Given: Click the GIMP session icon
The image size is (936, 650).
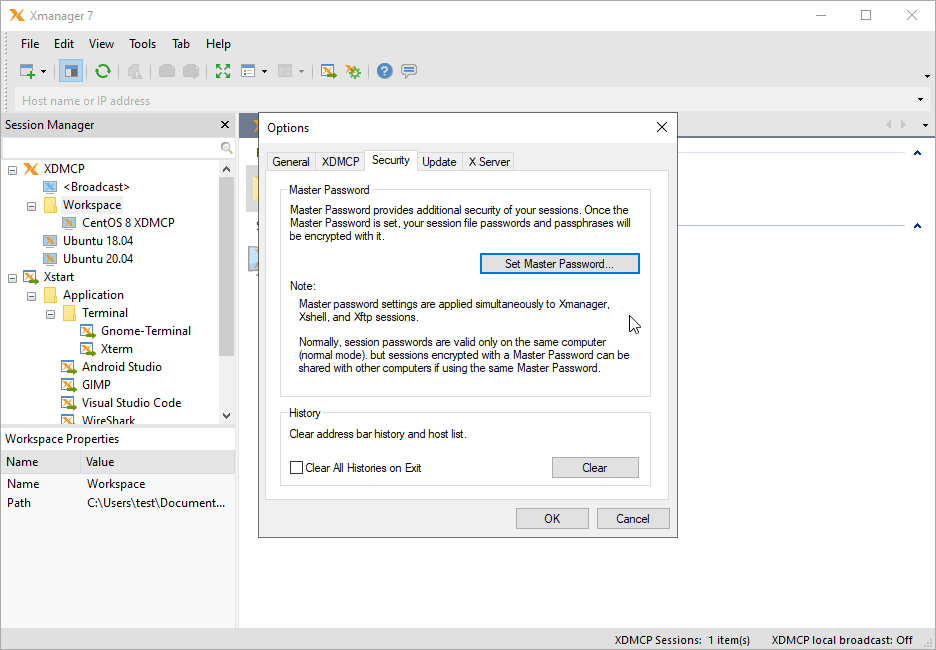Looking at the screenshot, I should click(x=69, y=385).
